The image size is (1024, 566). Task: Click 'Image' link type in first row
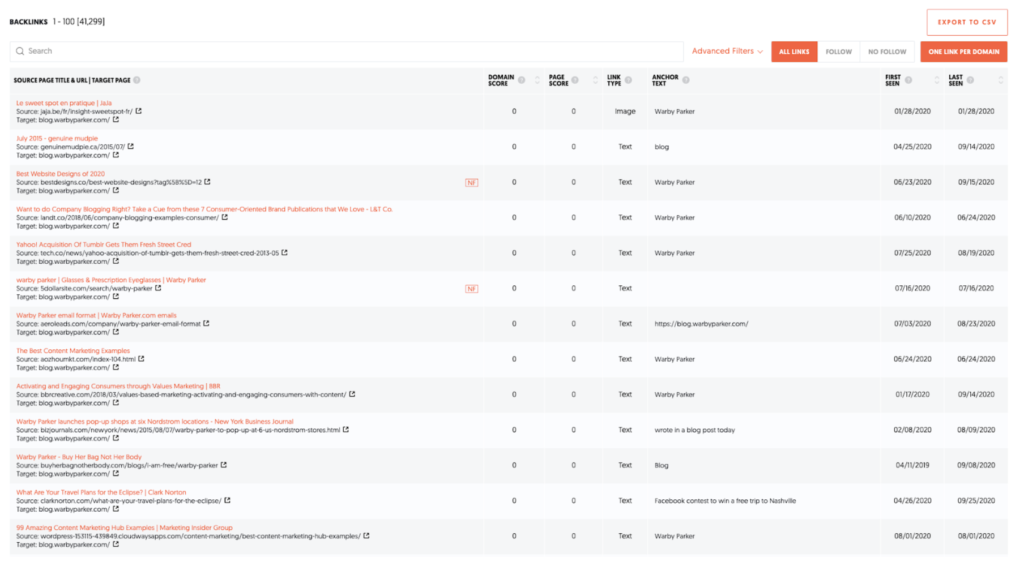625,111
